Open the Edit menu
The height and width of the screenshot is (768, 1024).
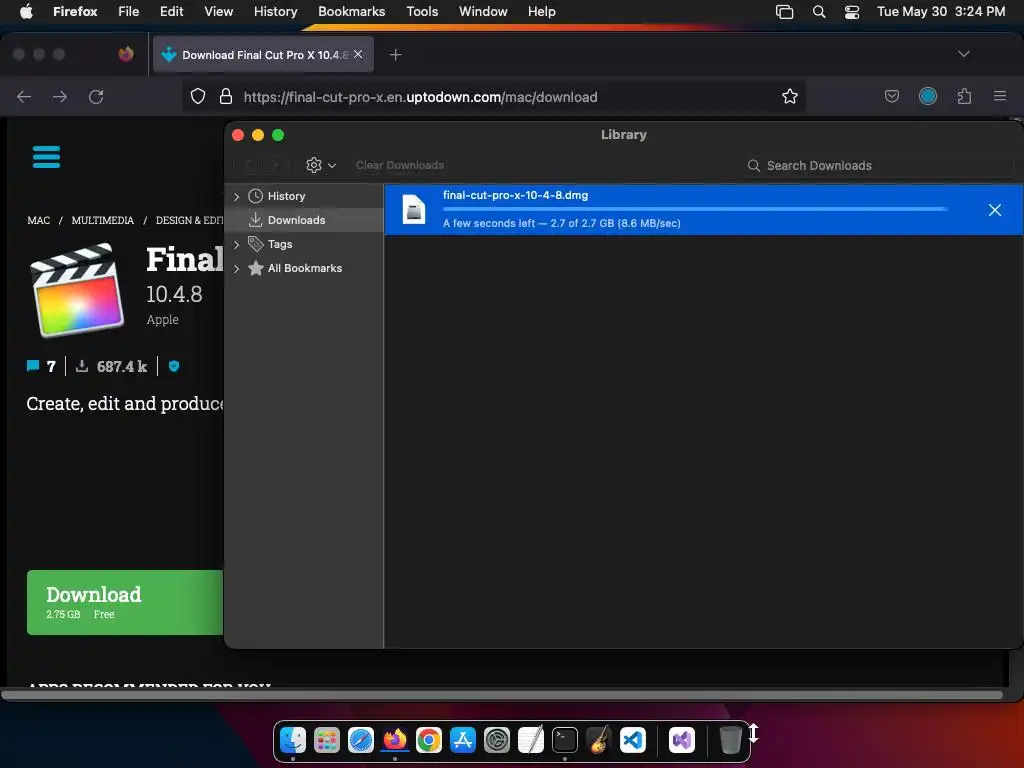[x=171, y=11]
